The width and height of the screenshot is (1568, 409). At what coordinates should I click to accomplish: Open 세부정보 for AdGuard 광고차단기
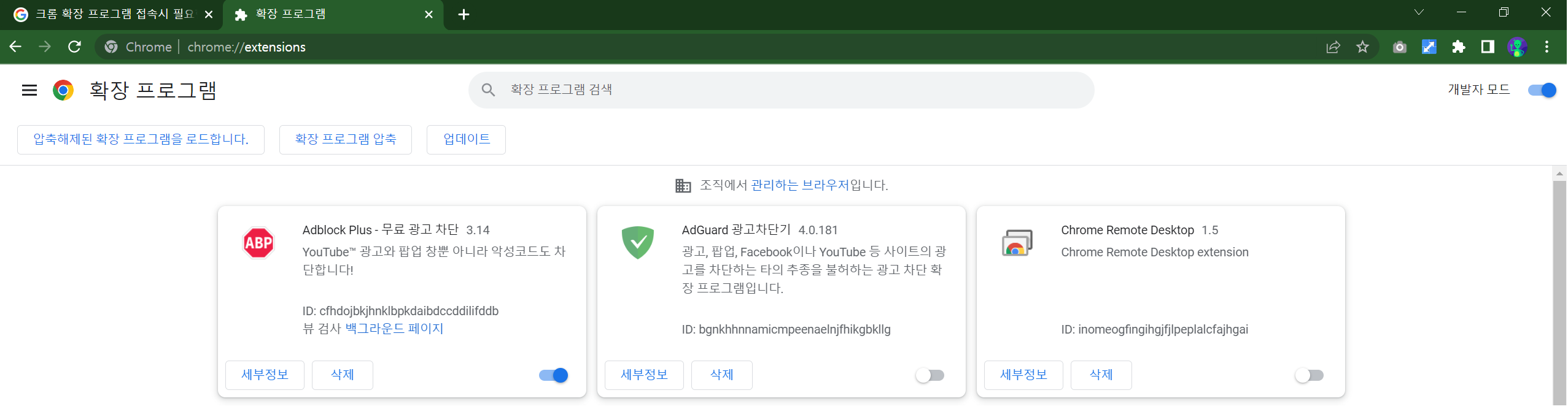[x=644, y=375]
